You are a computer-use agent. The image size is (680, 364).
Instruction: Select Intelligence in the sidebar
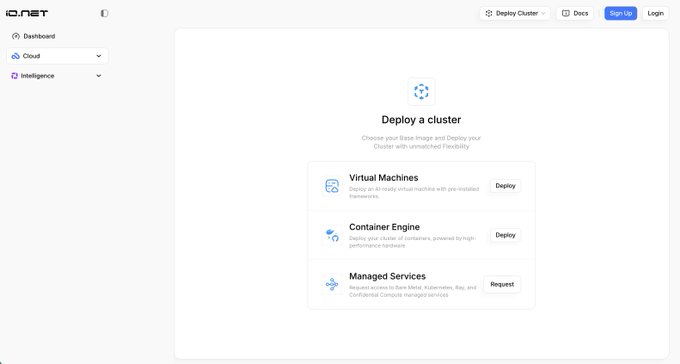[57, 75]
